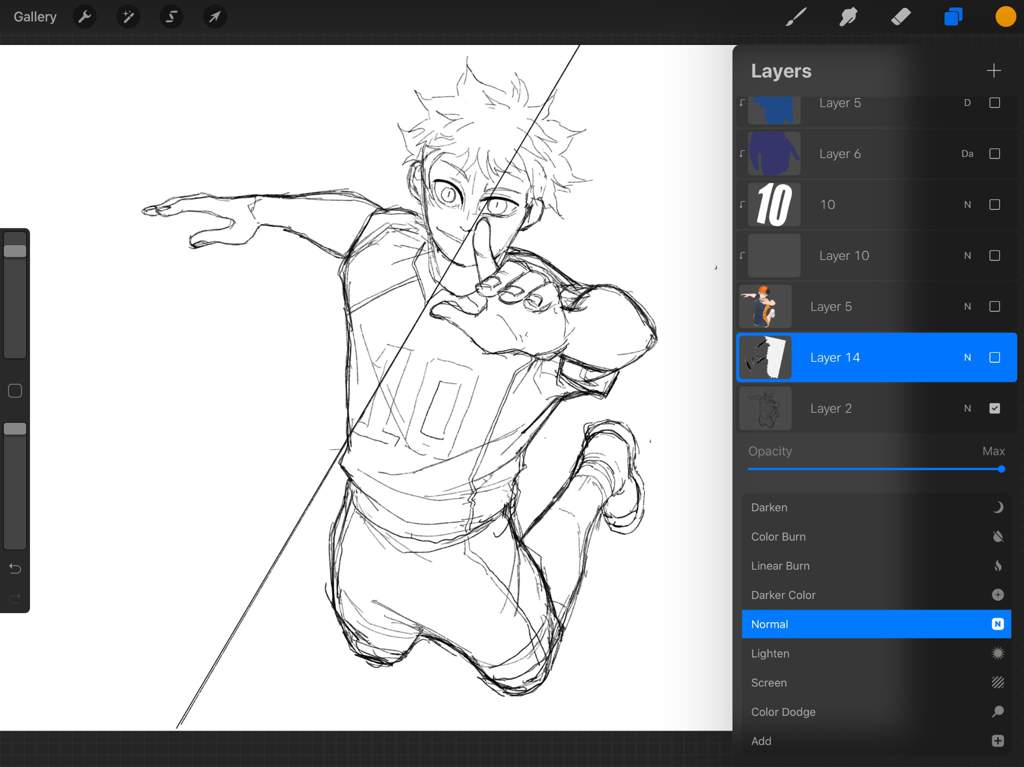Tap the Max opacity value
The height and width of the screenshot is (767, 1024).
click(x=993, y=451)
